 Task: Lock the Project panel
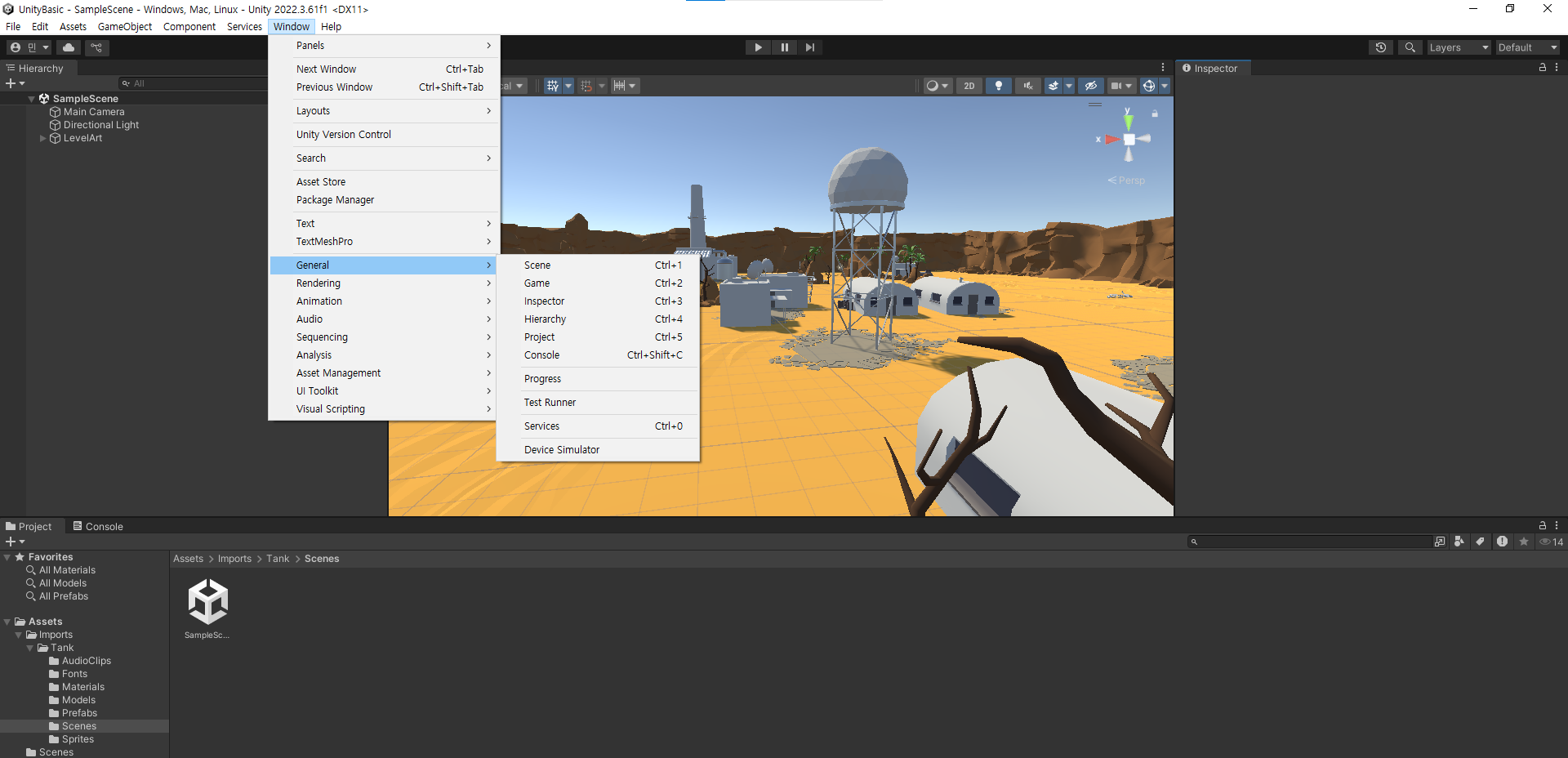tap(1543, 526)
